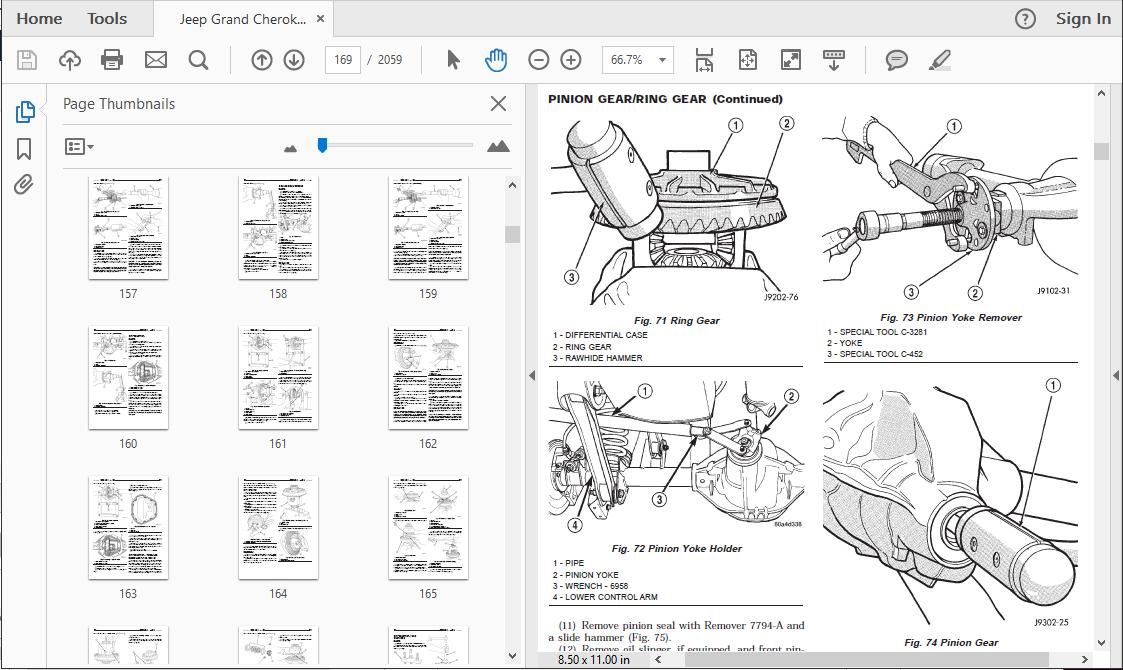The width and height of the screenshot is (1123, 670).
Task: Select the Jeep Grand Cherok... document tab
Action: 242,19
